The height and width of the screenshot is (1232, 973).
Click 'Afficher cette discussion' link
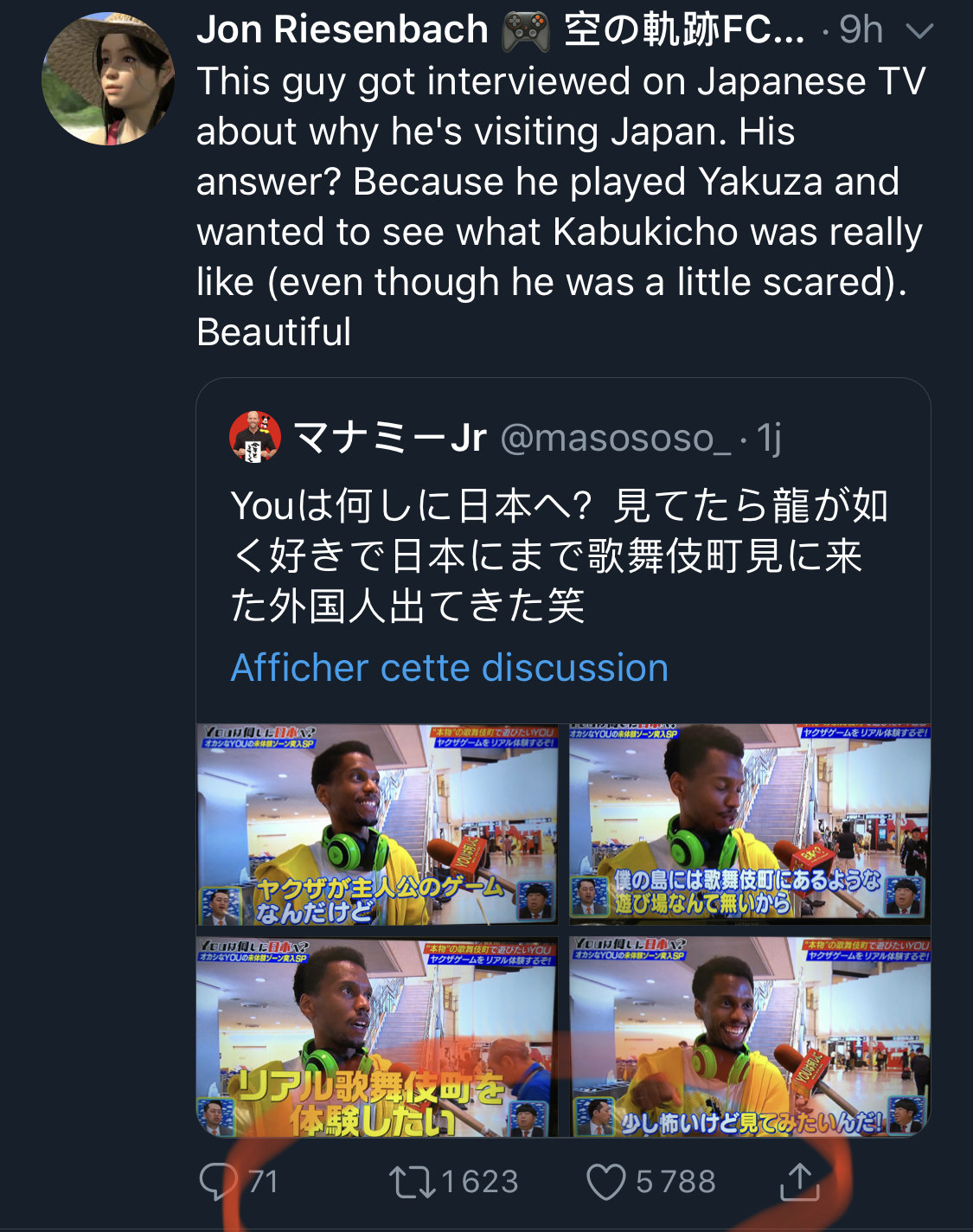click(x=450, y=668)
